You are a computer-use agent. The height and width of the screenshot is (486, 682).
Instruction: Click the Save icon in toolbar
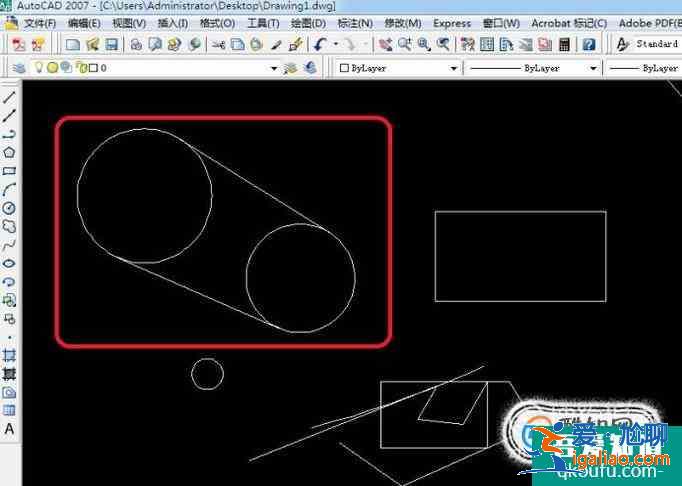tap(112, 44)
